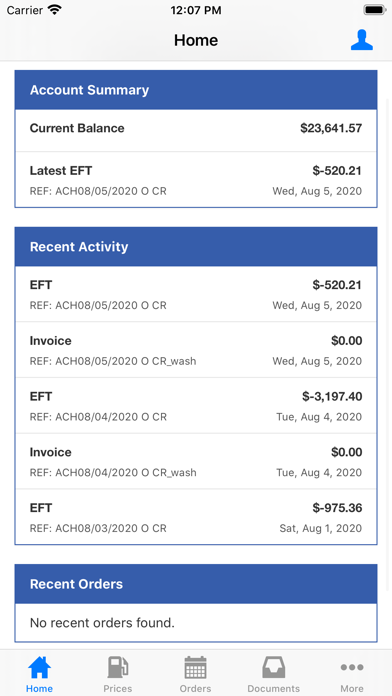Select the Current Balance row
Screen dimensions: 392x696
pos(196,130)
